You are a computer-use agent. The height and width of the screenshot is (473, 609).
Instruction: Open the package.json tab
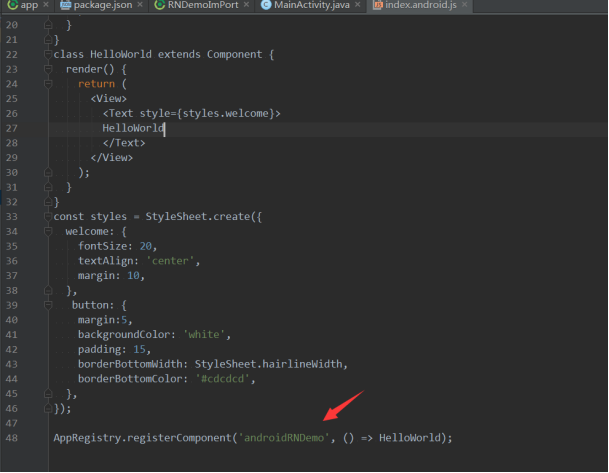point(103,5)
